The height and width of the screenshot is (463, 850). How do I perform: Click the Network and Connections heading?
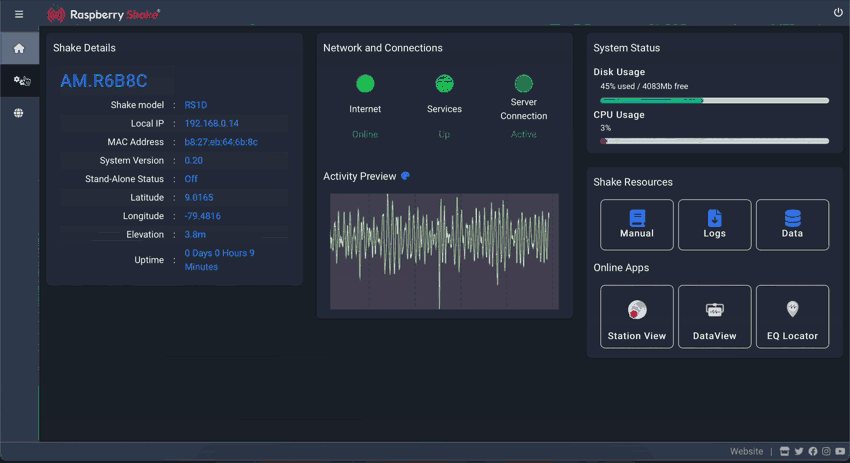(x=383, y=48)
